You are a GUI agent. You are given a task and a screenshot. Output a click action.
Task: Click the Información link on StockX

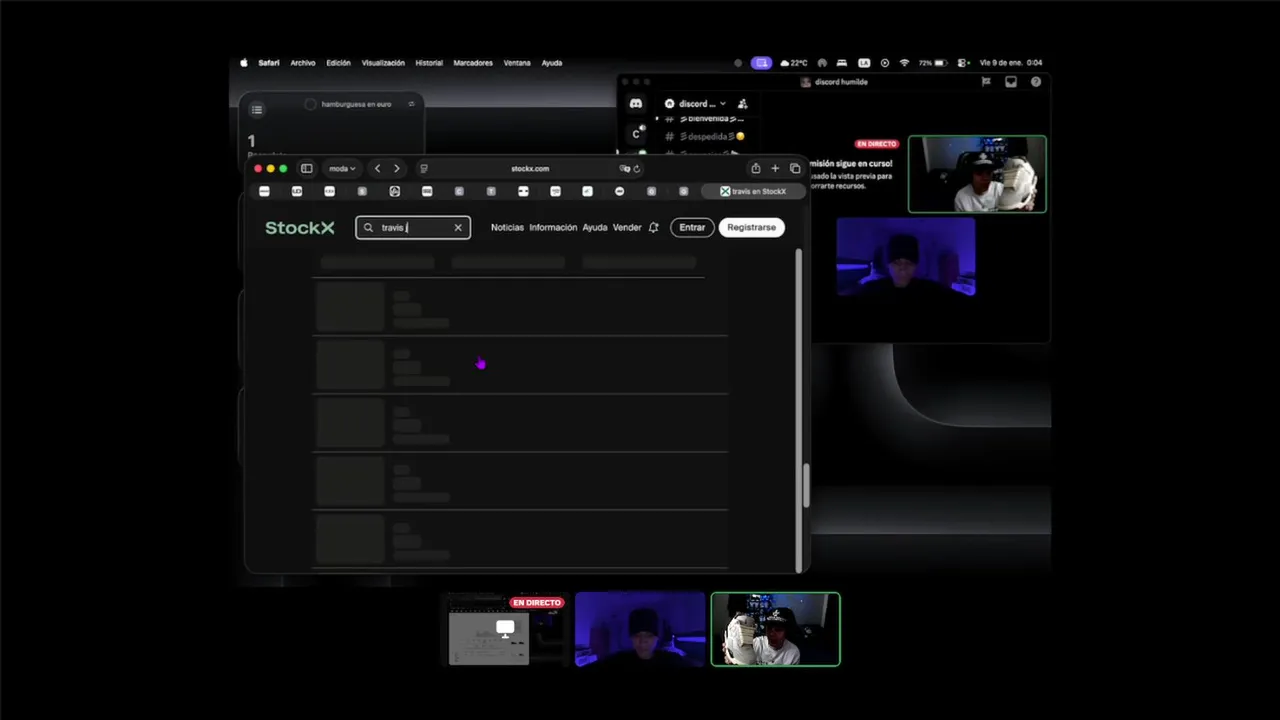pyautogui.click(x=553, y=228)
